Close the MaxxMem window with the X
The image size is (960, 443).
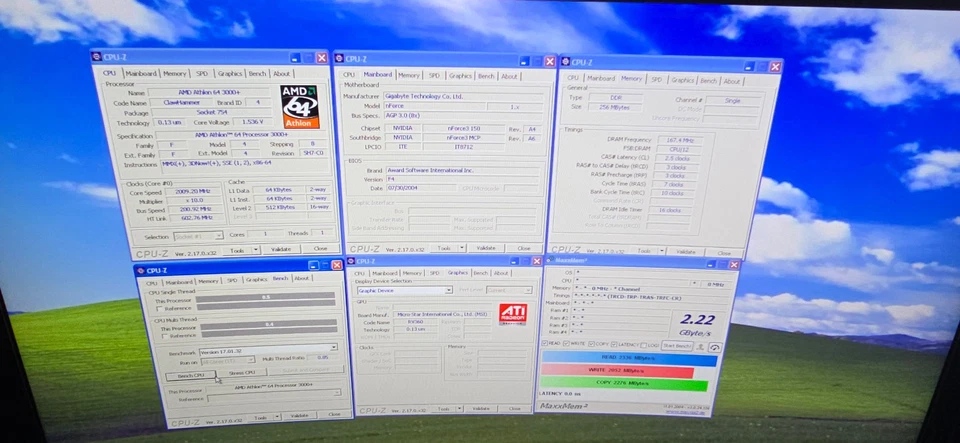734,264
